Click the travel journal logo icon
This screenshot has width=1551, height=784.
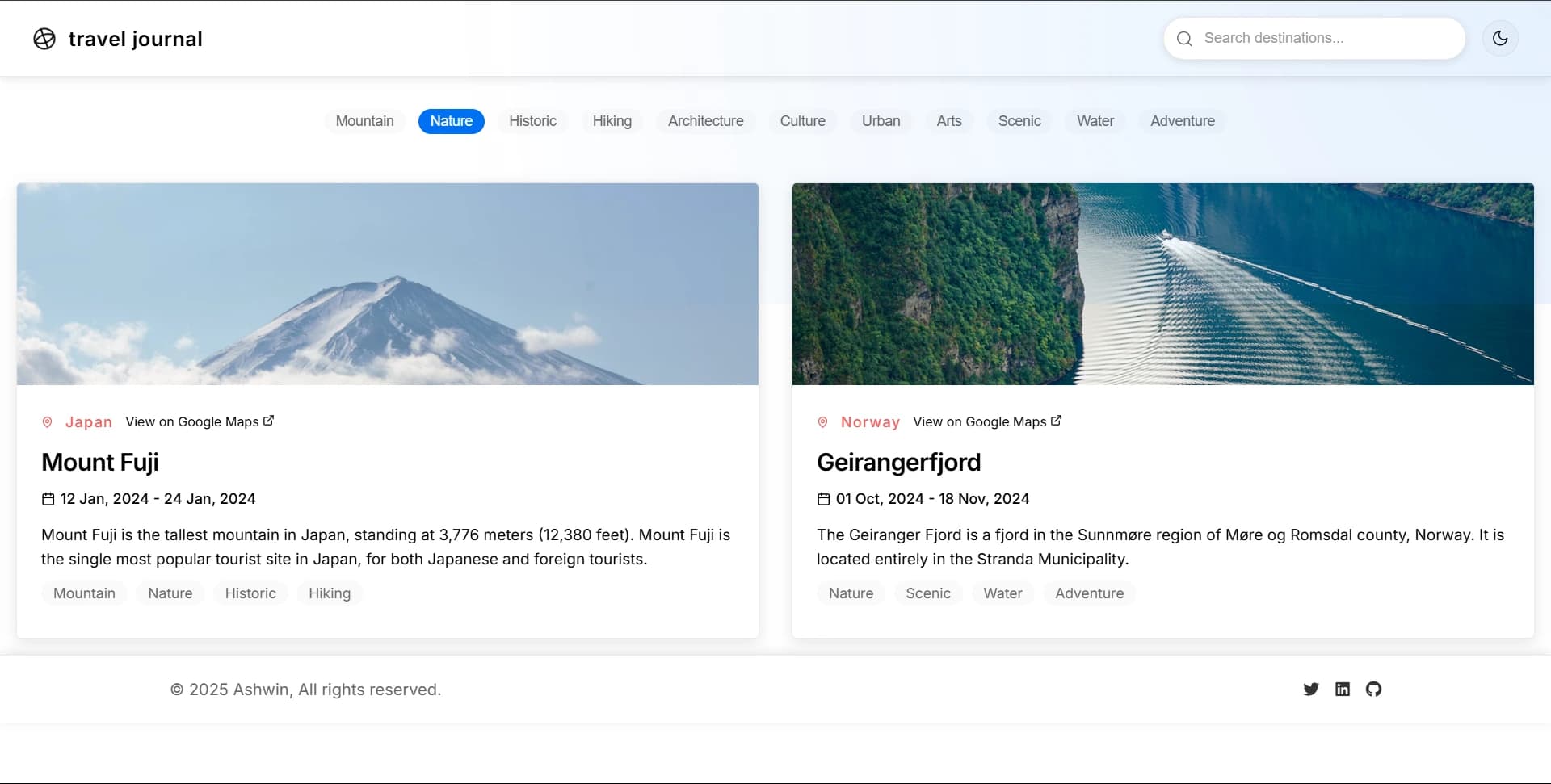[44, 38]
